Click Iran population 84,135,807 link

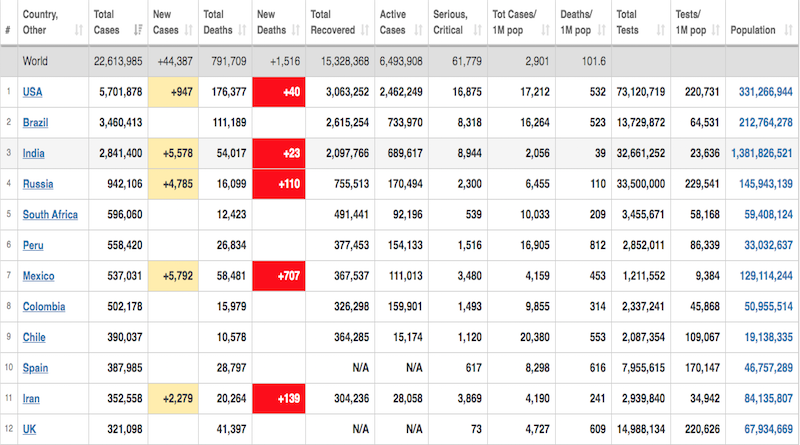click(x=768, y=399)
